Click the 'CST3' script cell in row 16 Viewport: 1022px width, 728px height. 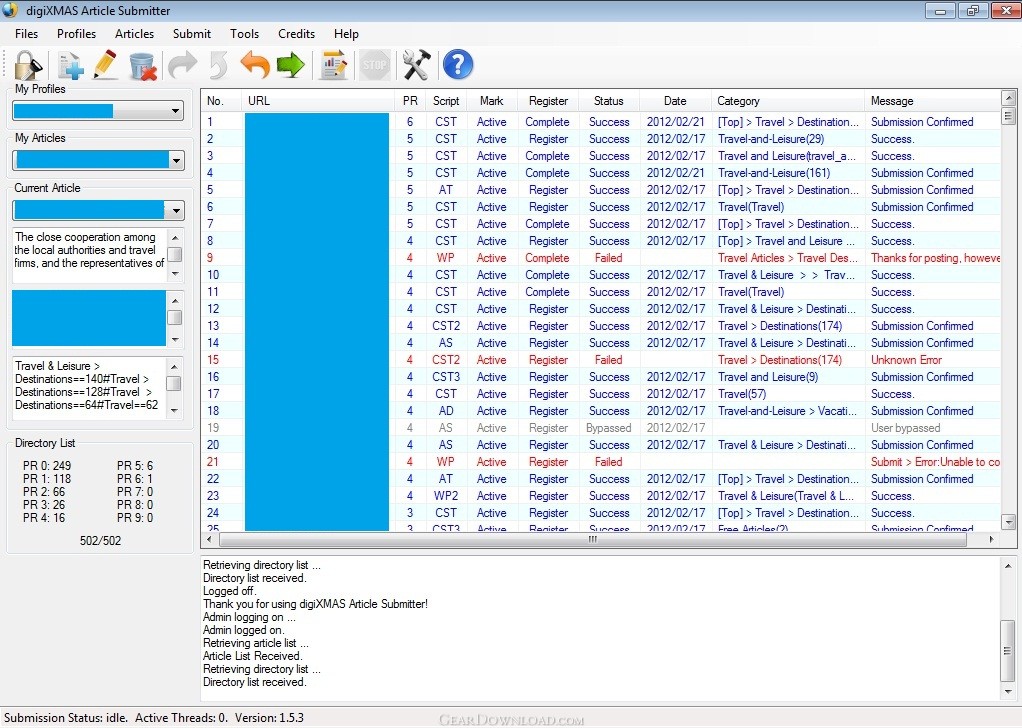pyautogui.click(x=446, y=377)
